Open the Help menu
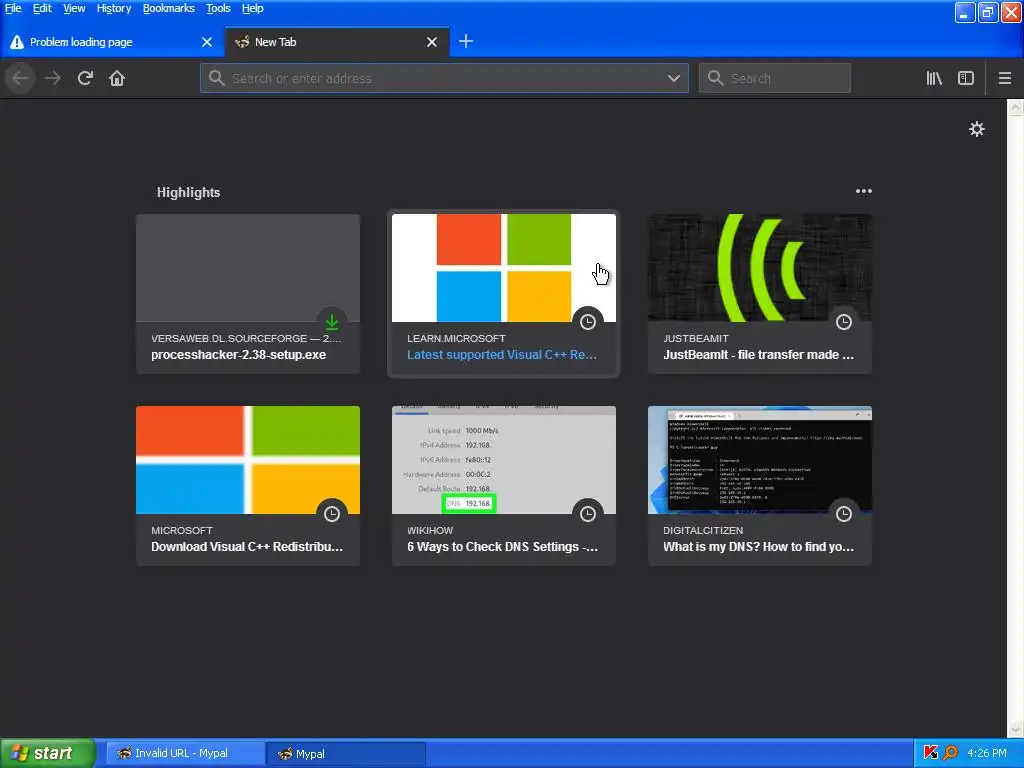This screenshot has height=768, width=1024. coord(253,8)
